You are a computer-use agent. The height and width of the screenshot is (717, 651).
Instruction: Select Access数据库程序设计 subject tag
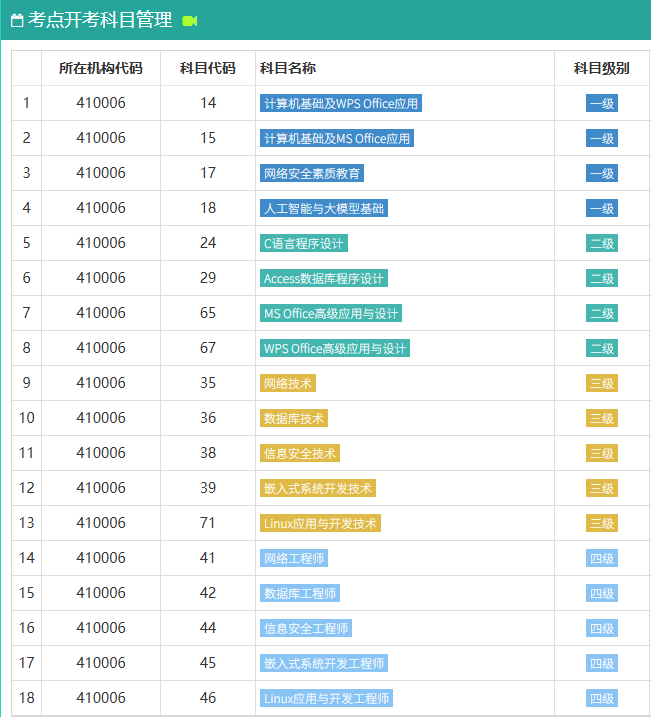[323, 278]
